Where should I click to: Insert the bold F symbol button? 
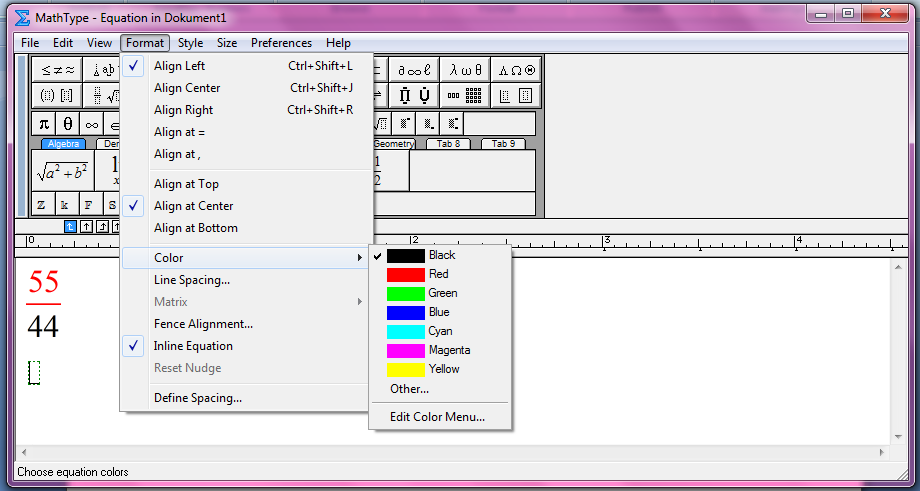click(x=92, y=204)
